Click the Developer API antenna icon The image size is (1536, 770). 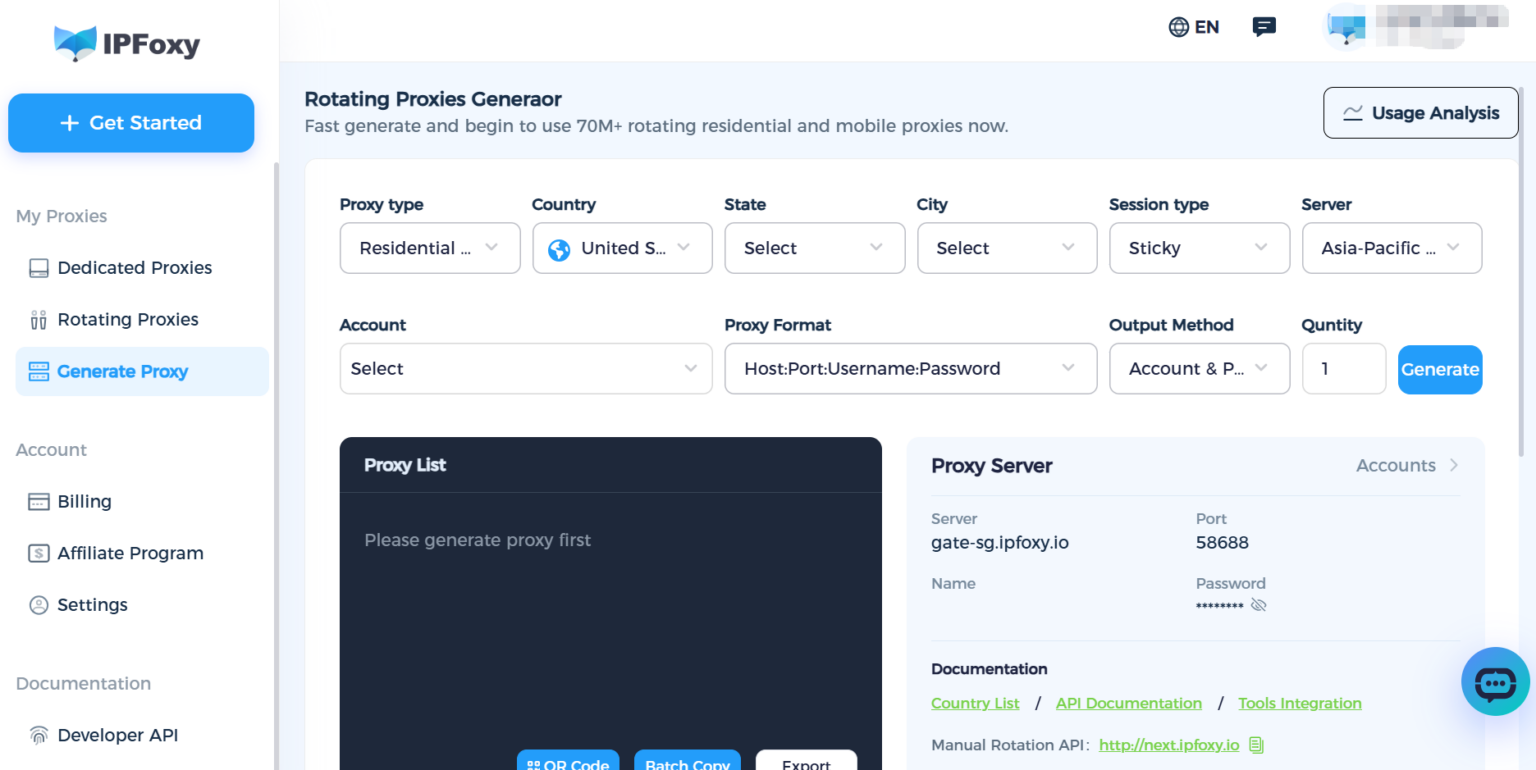click(38, 735)
